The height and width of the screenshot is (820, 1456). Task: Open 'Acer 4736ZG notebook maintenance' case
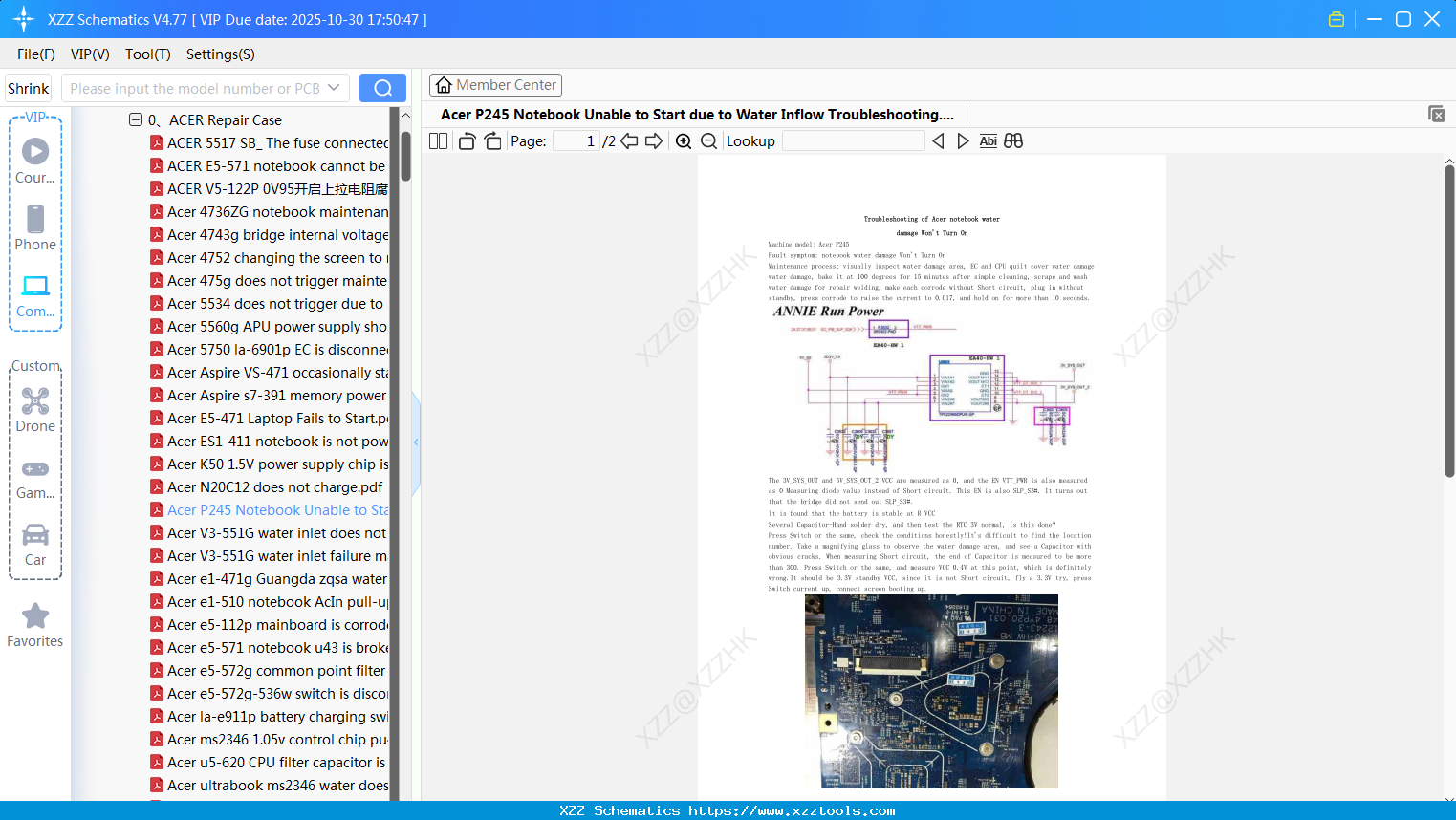click(x=270, y=212)
